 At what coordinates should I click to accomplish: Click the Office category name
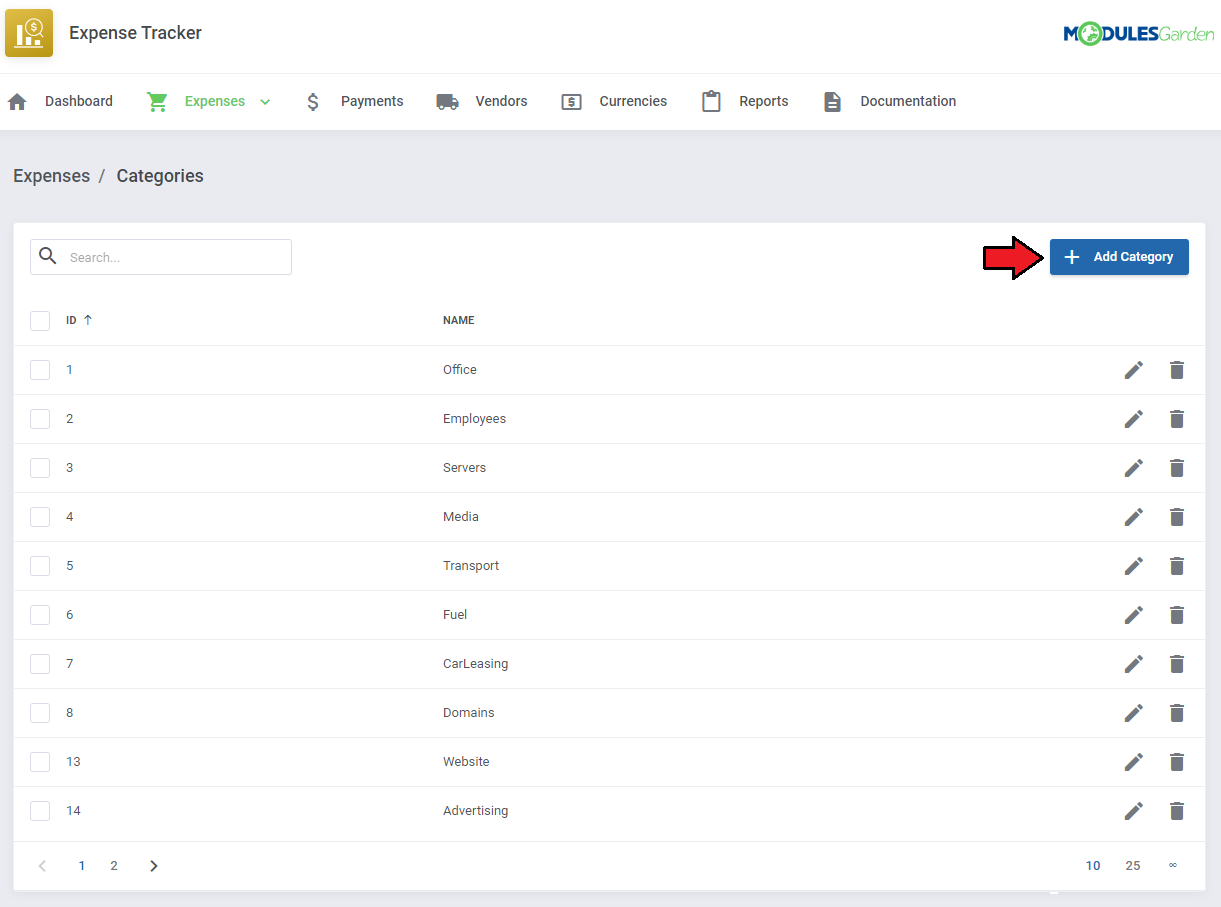tap(460, 370)
